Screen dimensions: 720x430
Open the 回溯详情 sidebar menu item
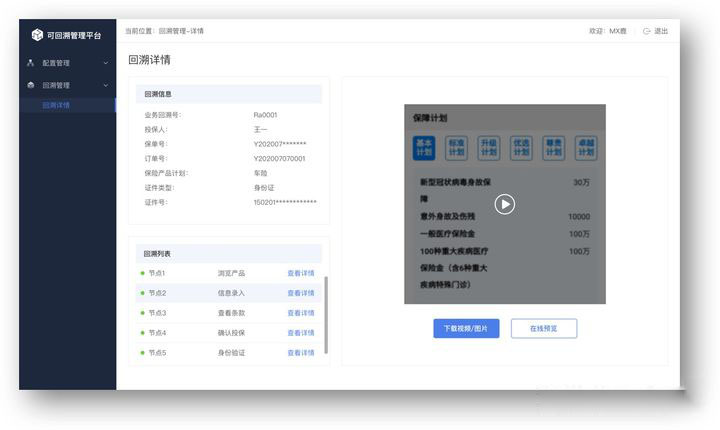pyautogui.click(x=57, y=105)
